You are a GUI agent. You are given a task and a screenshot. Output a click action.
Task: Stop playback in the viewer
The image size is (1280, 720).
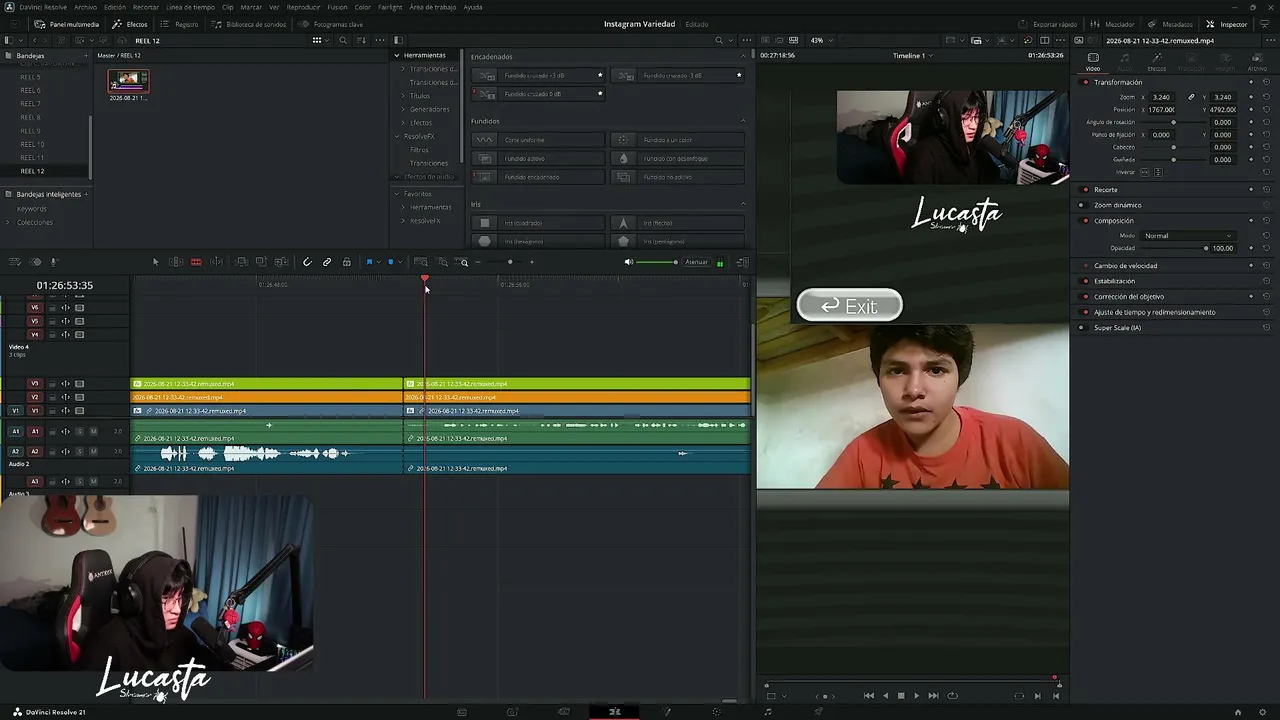[x=901, y=696]
